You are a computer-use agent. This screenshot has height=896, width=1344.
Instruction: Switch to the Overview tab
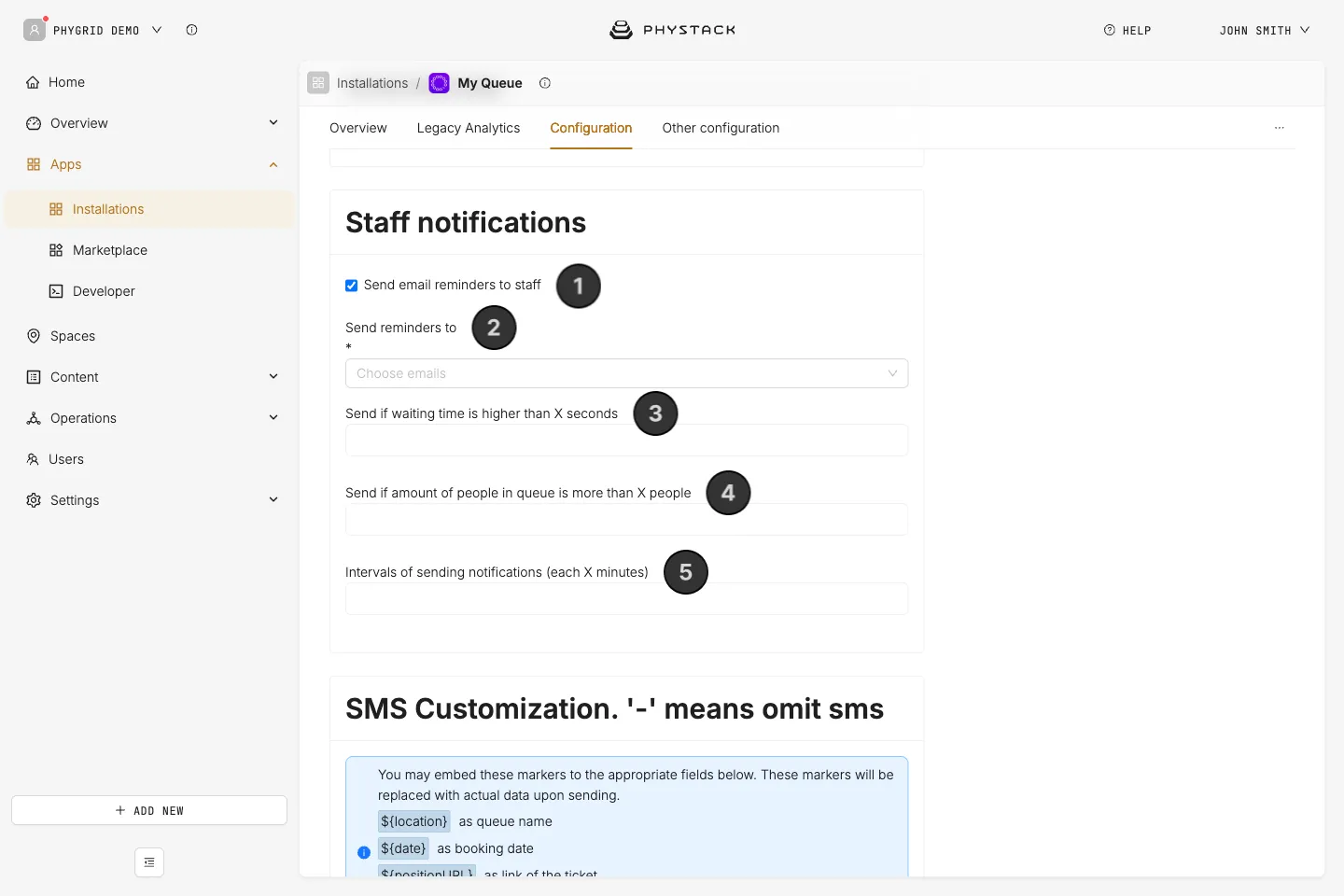pos(358,128)
